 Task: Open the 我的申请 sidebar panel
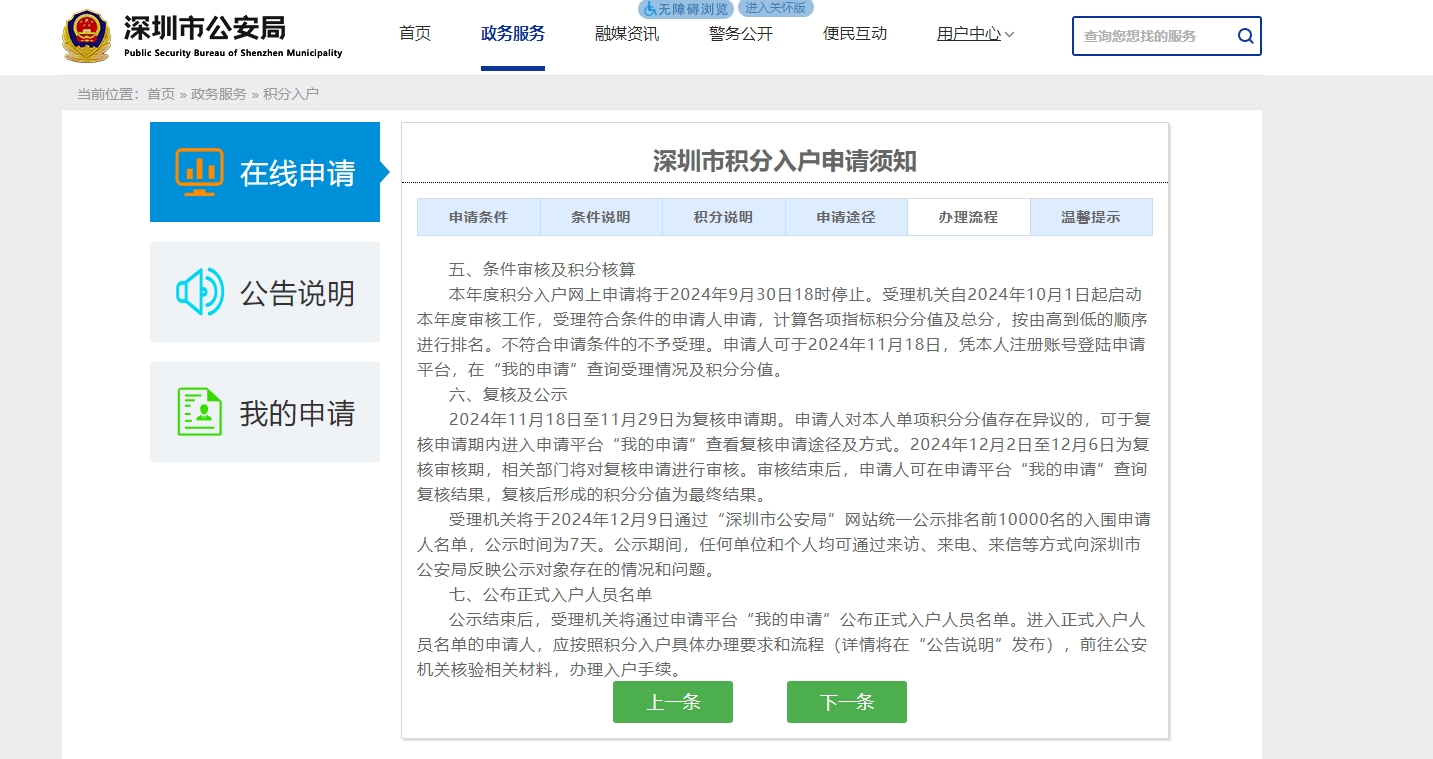point(265,412)
